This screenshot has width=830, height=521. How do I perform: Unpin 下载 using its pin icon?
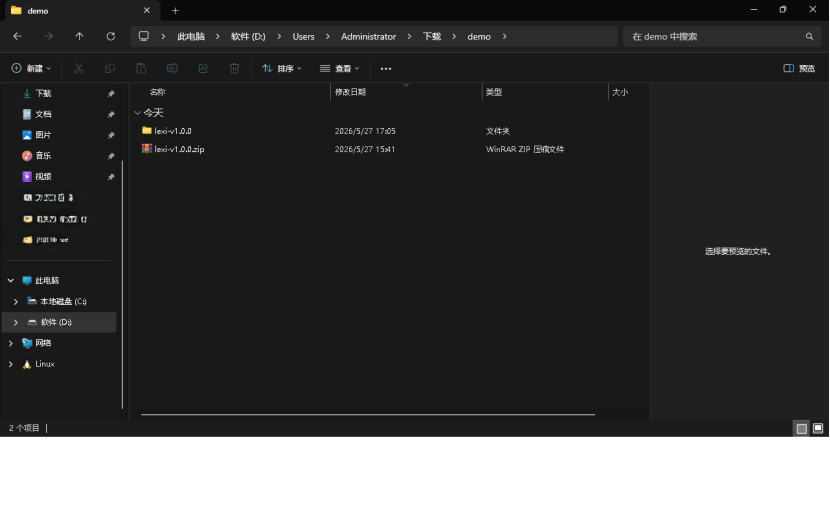pyautogui.click(x=111, y=94)
